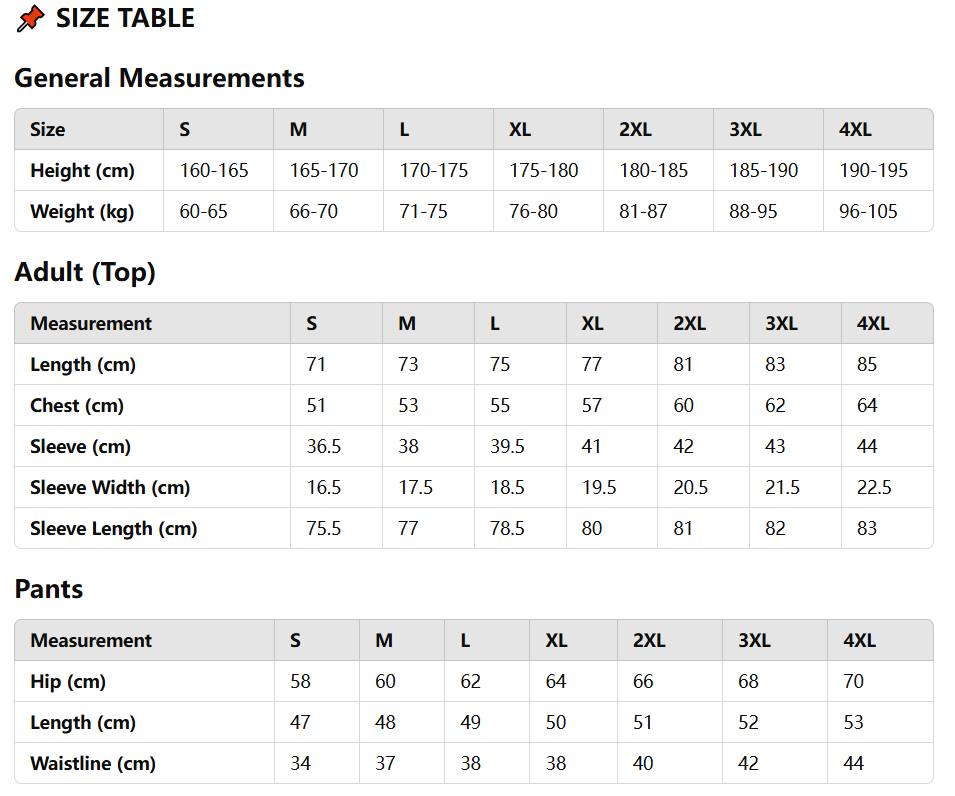Click the Hip value 64 for XL
Viewport: 955px width, 796px height.
click(555, 681)
